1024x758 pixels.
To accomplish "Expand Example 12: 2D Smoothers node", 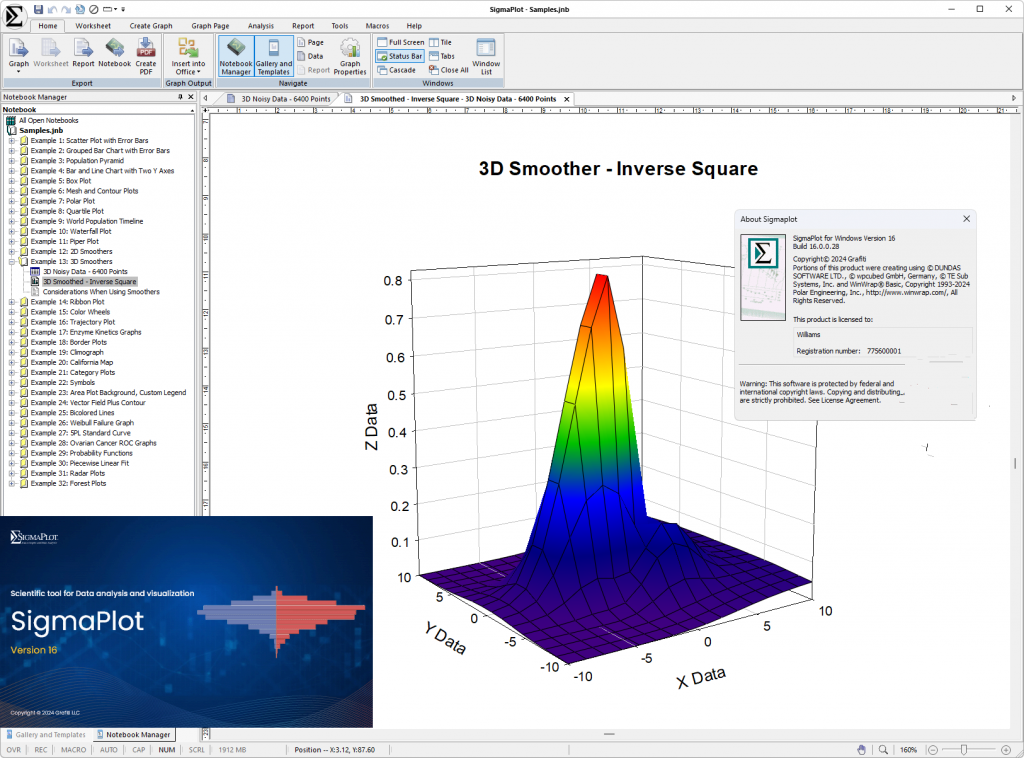I will pyautogui.click(x=11, y=251).
